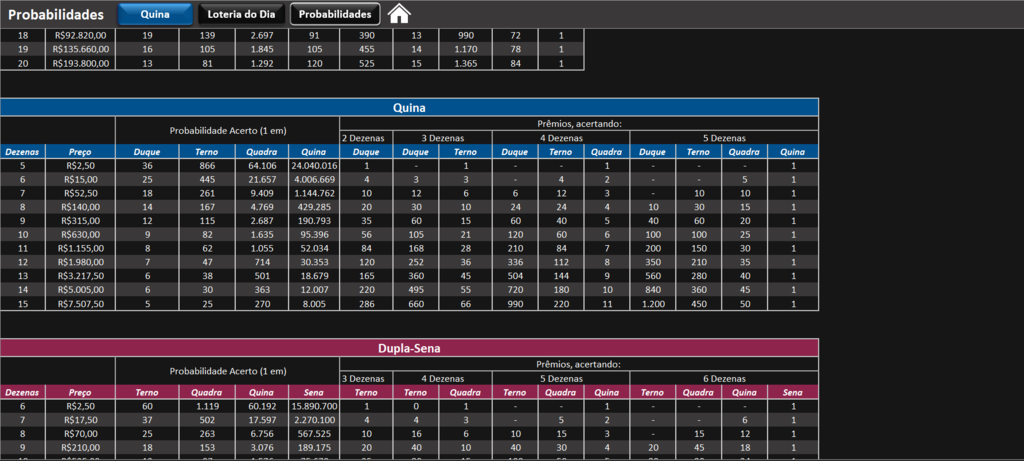
Task: Click "Dezenas" column header in Dupla-Sena table
Action: click(x=23, y=392)
